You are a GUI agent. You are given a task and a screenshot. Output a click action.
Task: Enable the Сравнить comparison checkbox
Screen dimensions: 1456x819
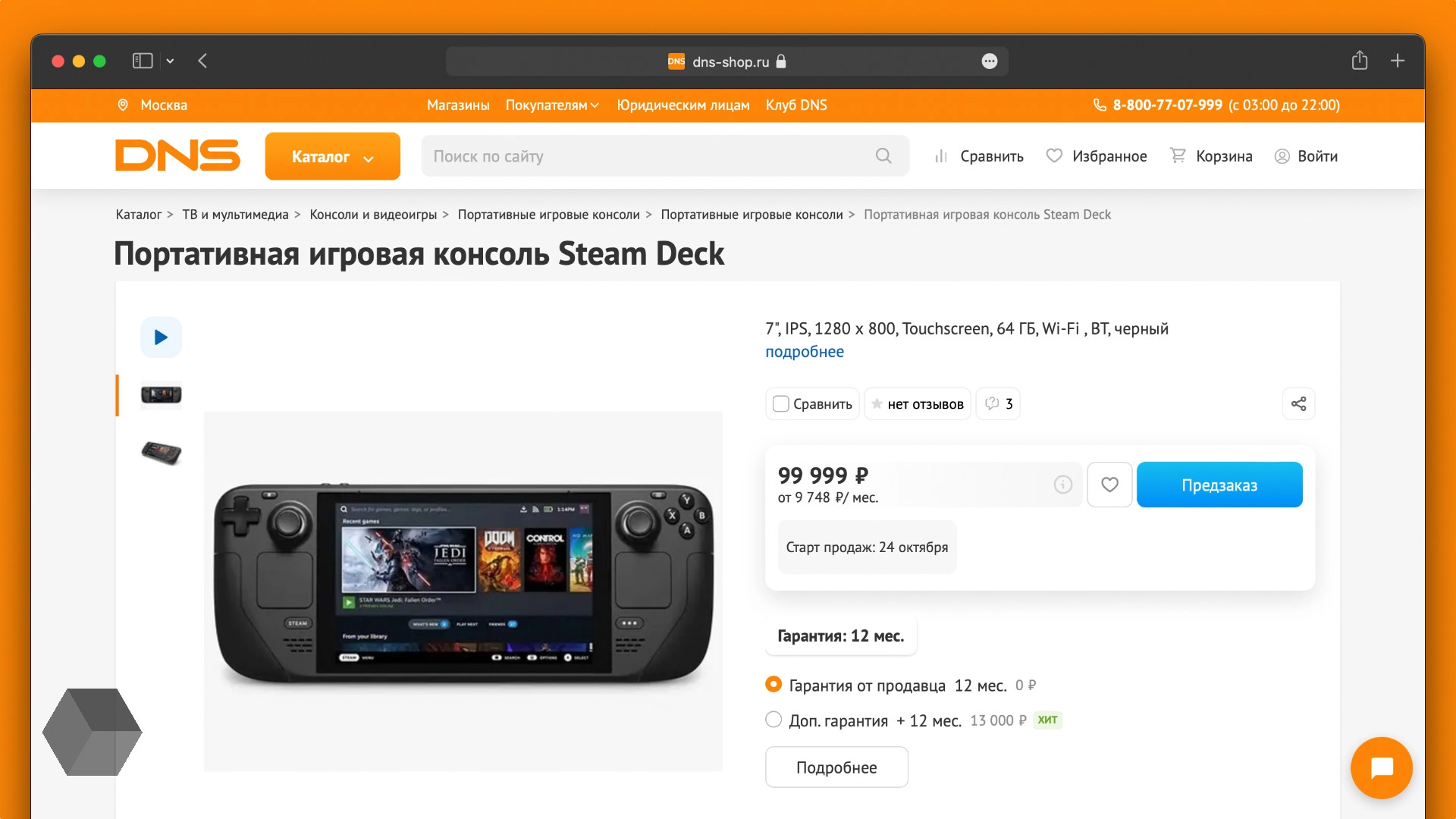[780, 403]
